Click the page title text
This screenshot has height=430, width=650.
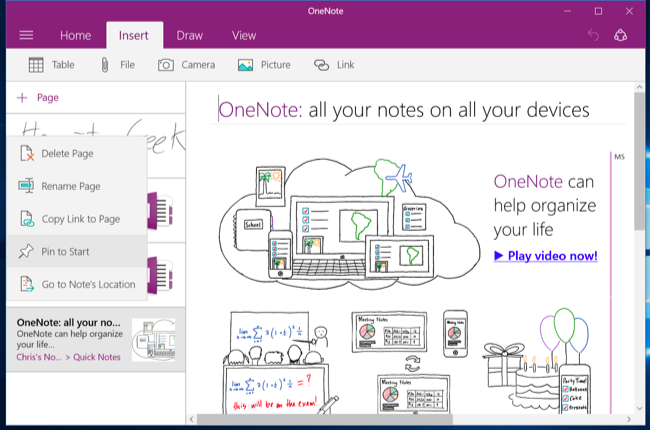click(404, 110)
